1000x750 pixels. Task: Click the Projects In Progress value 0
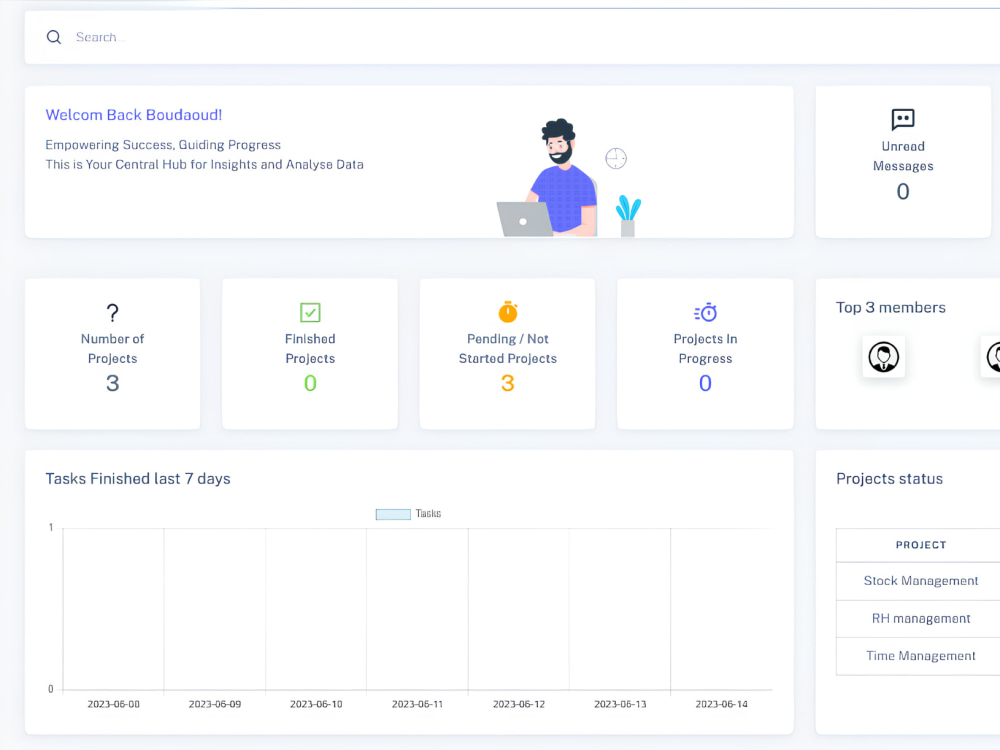[x=705, y=383]
